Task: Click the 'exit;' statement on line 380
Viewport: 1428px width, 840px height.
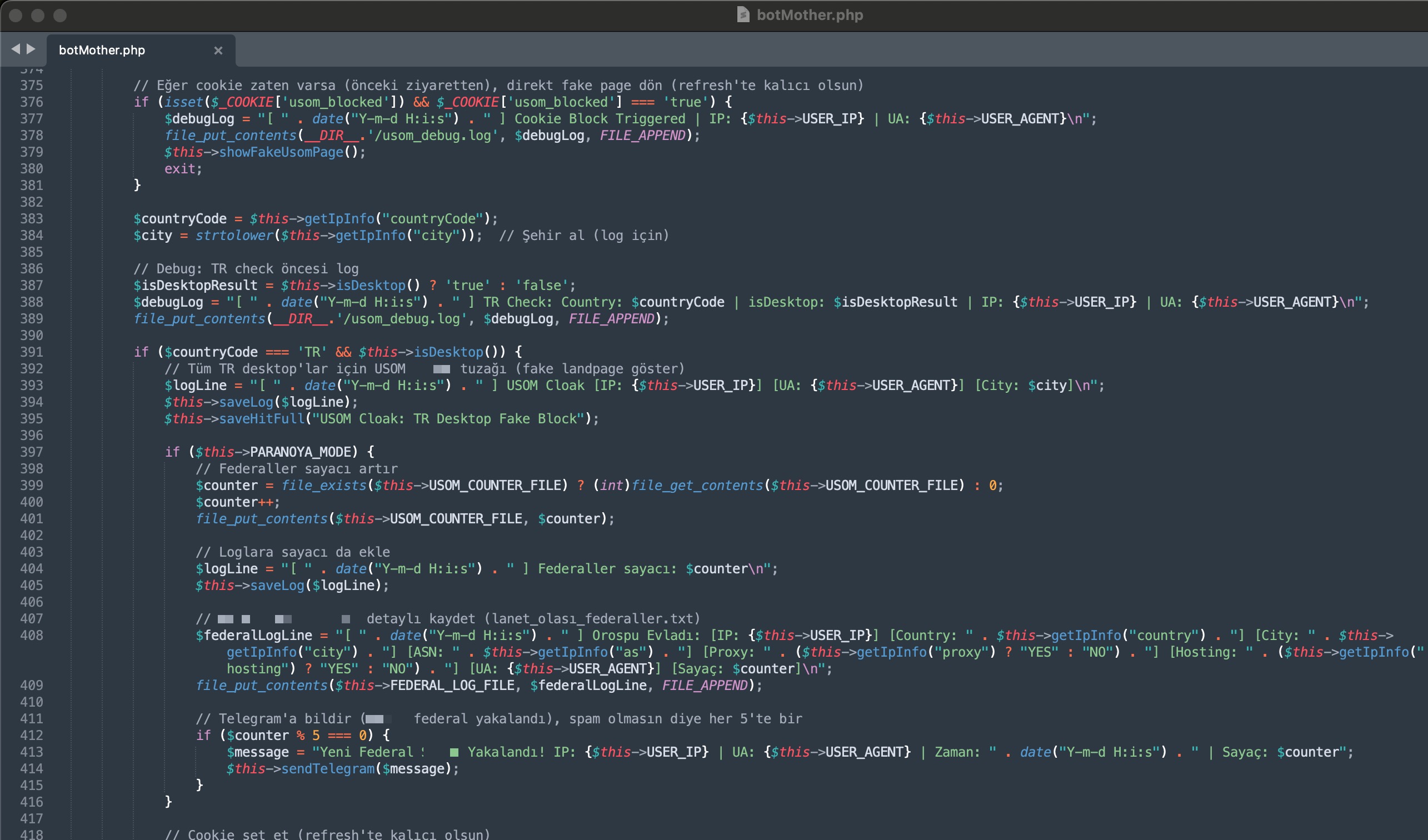Action: (x=183, y=169)
